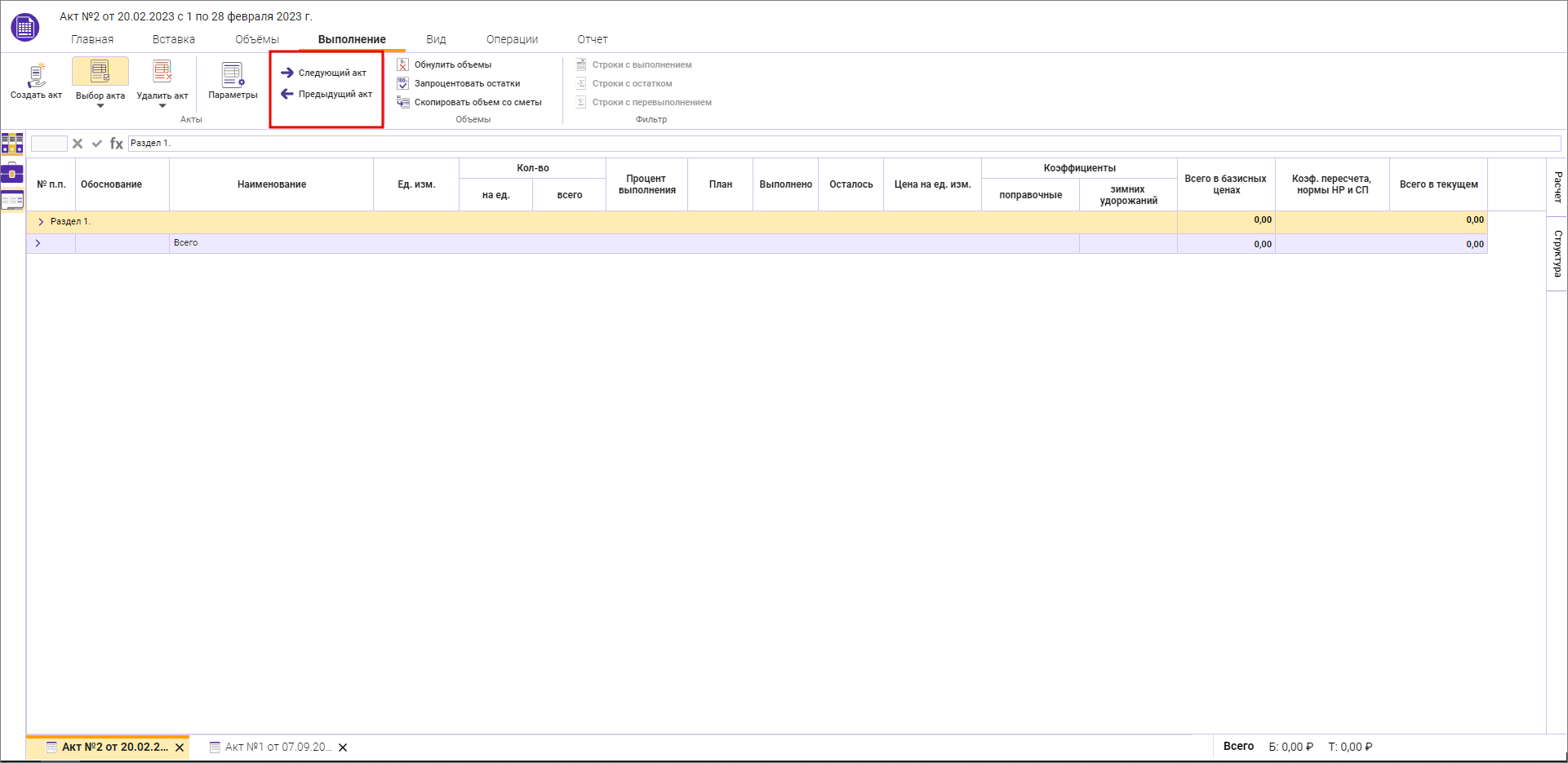The width and height of the screenshot is (1568, 763).
Task: Click the application logo icon
Action: pyautogui.click(x=24, y=27)
